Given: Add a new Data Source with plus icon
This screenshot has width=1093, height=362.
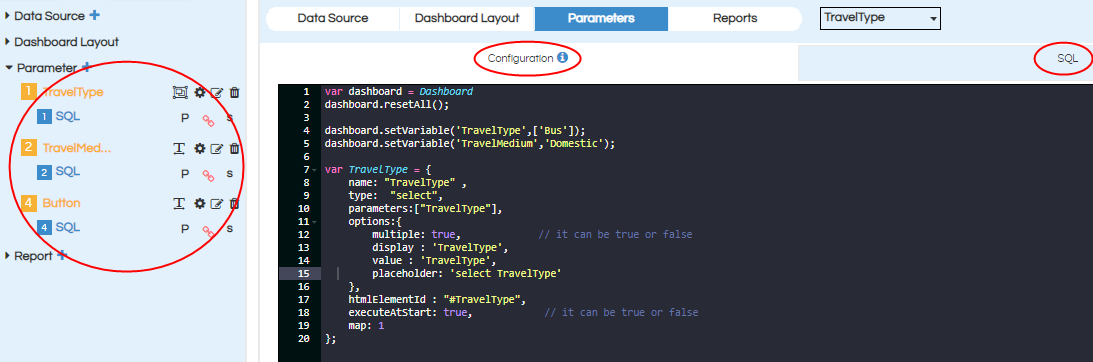Looking at the screenshot, I should coord(95,15).
